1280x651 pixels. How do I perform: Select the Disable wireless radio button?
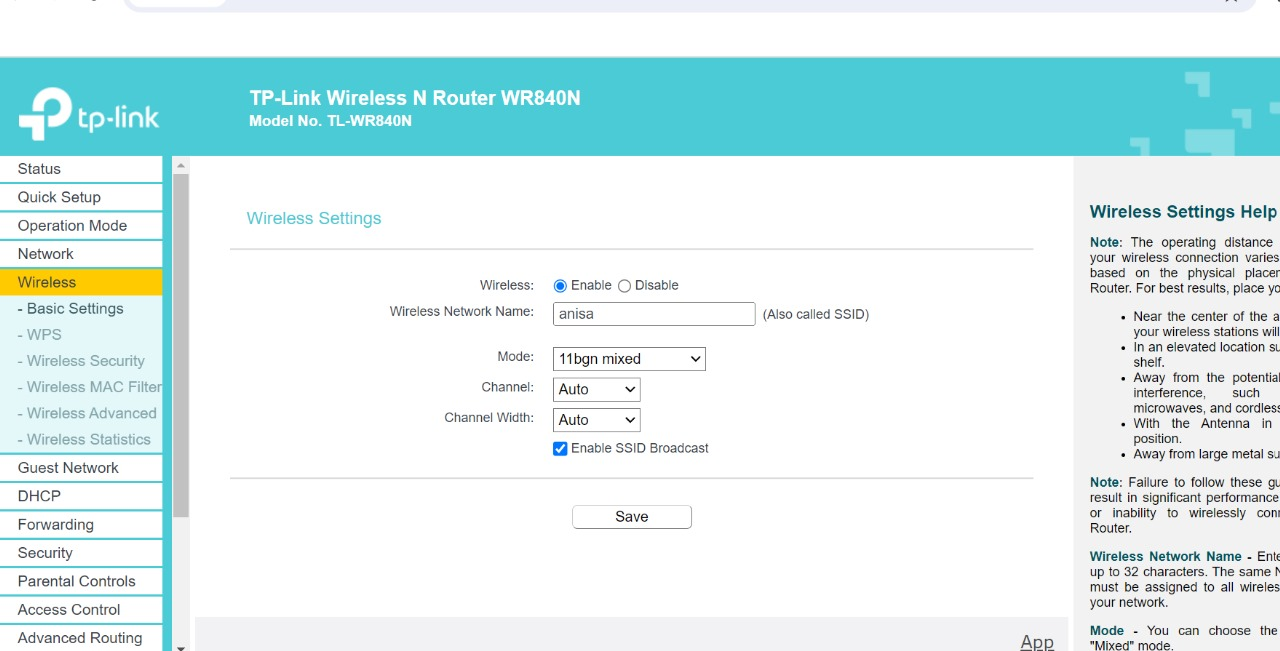(x=624, y=286)
